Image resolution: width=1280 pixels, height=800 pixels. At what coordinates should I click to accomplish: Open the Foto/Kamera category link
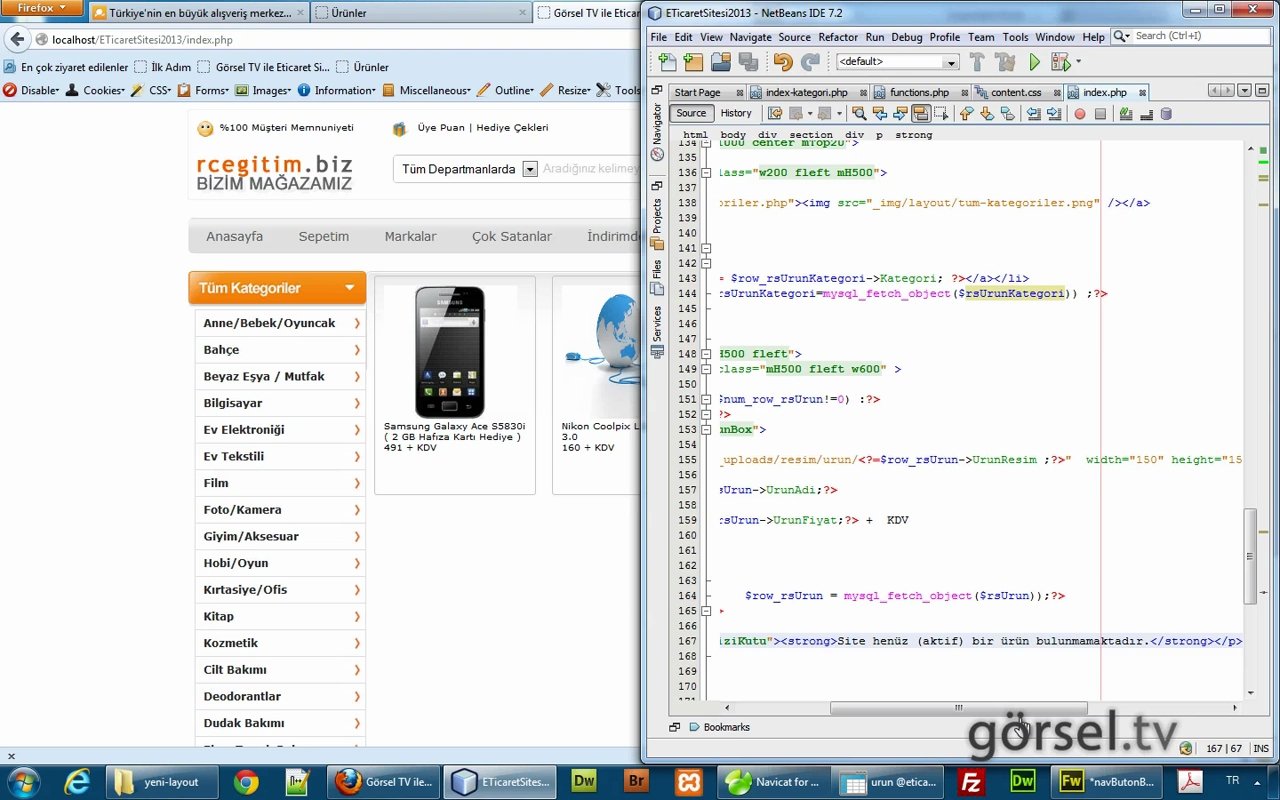point(242,510)
